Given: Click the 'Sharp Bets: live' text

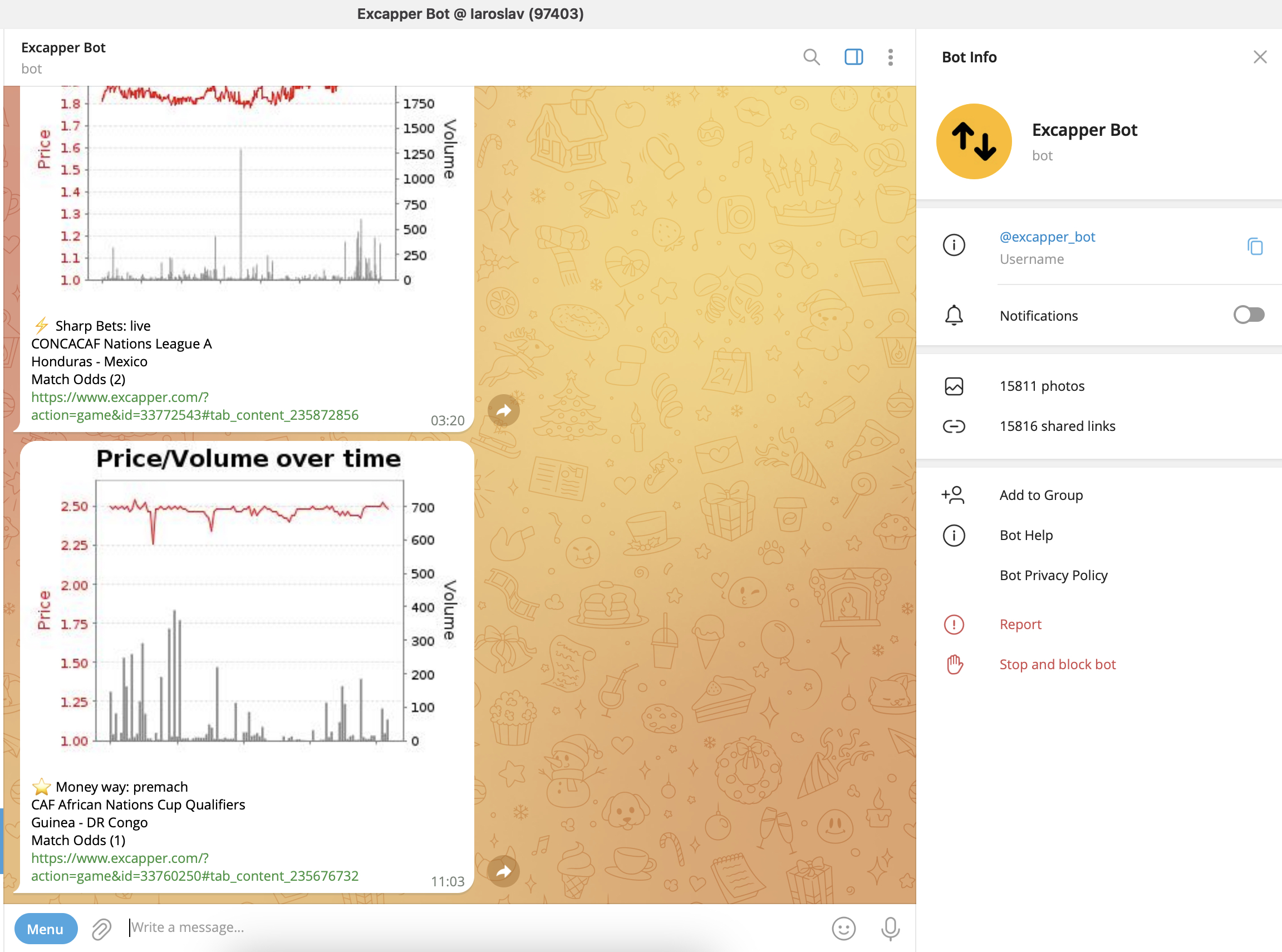Looking at the screenshot, I should [102, 326].
